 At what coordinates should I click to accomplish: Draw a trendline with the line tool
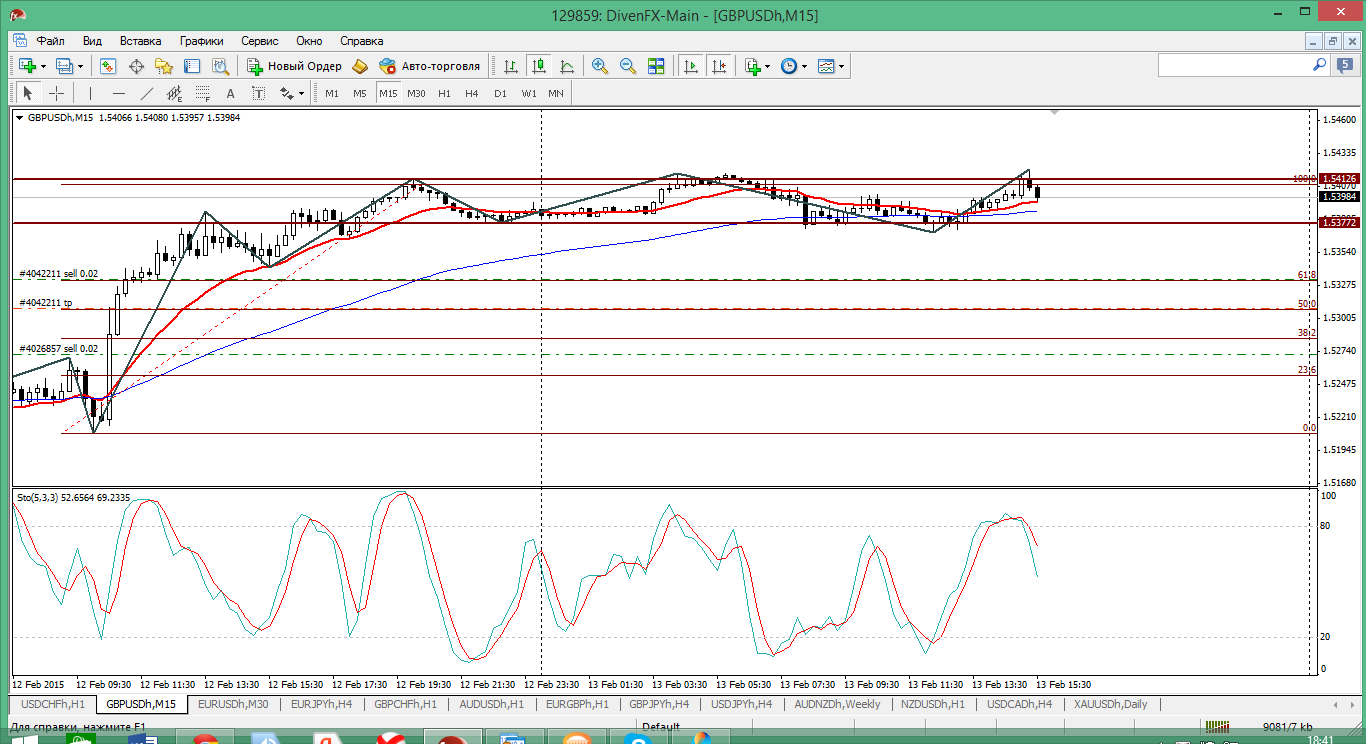coord(147,93)
